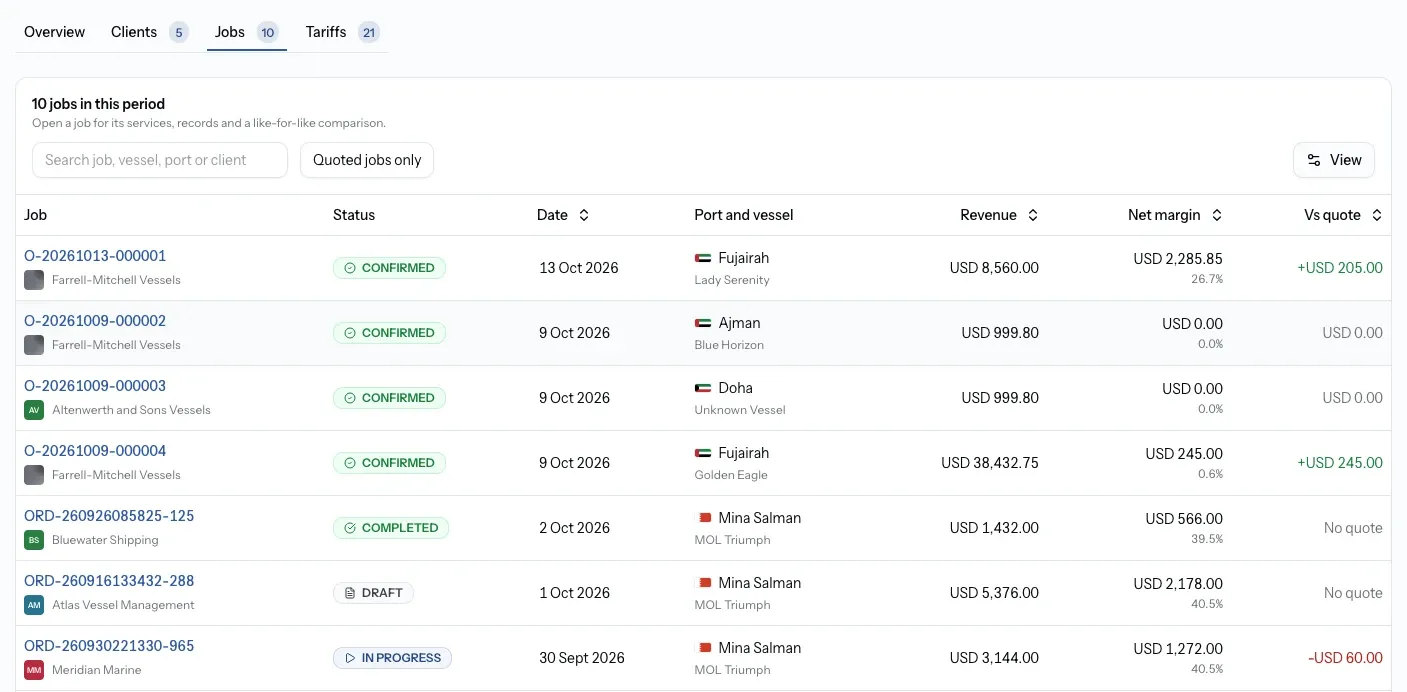
Task: Sort by Net margin column arrows
Action: pos(1217,215)
